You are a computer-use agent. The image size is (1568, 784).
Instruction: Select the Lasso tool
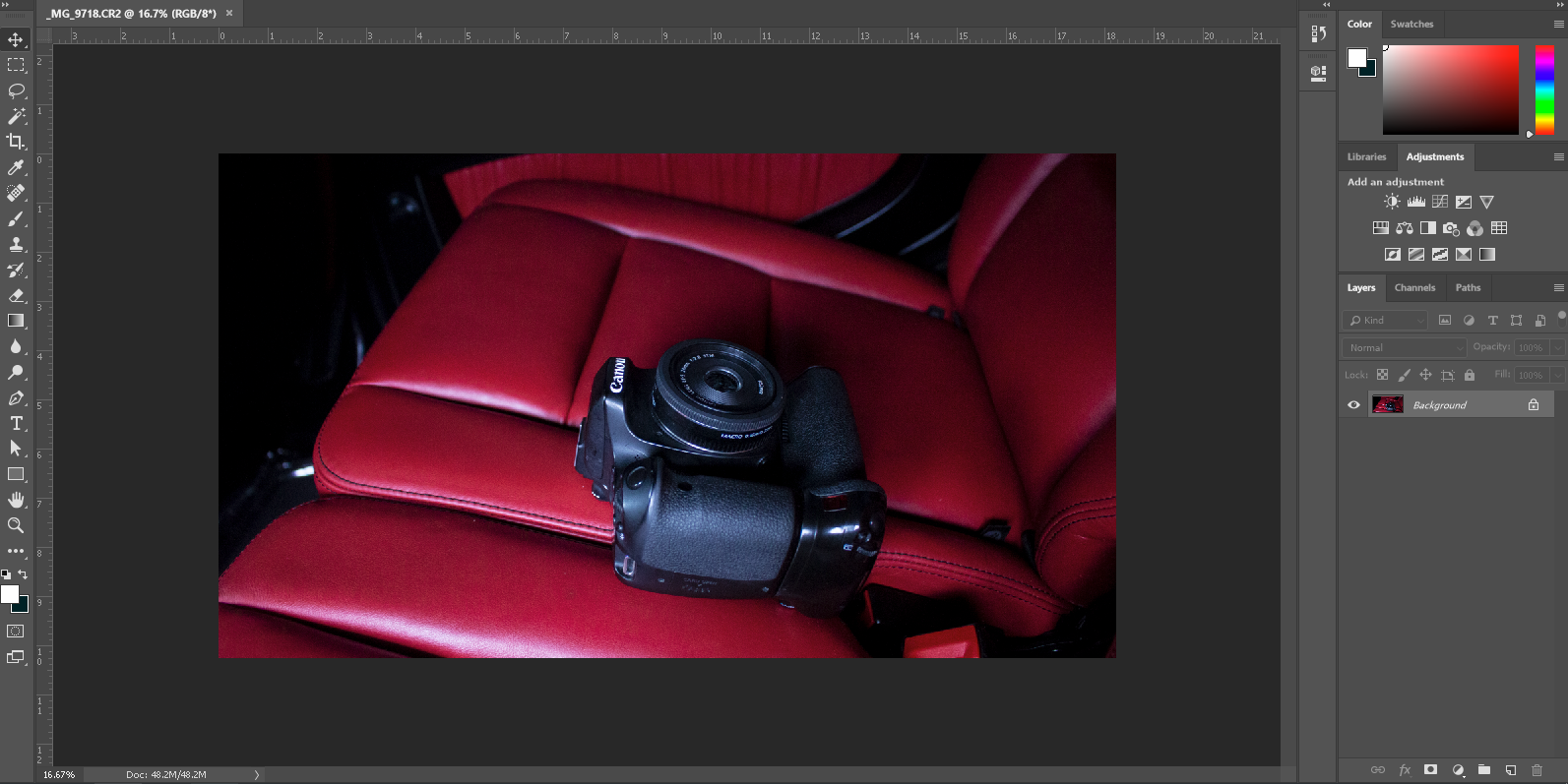coord(16,91)
